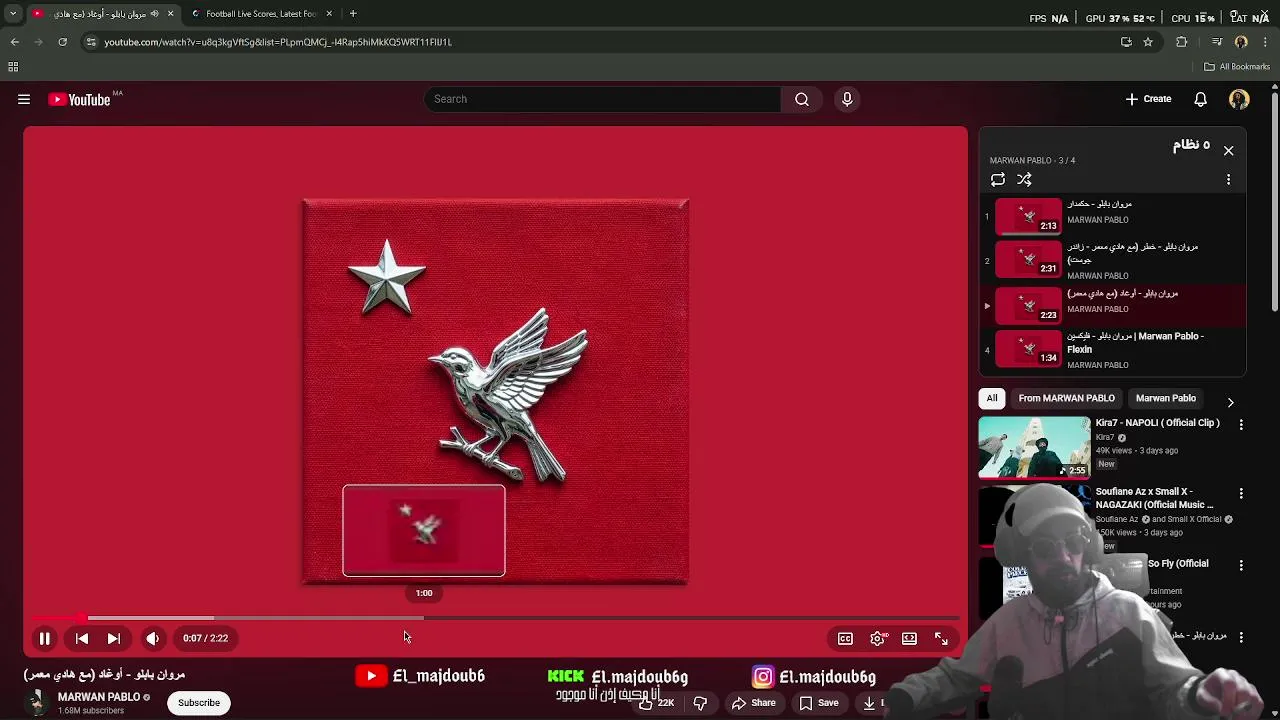Go to the YouTube home logo
Screen dimensions: 1280x720
[x=79, y=99]
